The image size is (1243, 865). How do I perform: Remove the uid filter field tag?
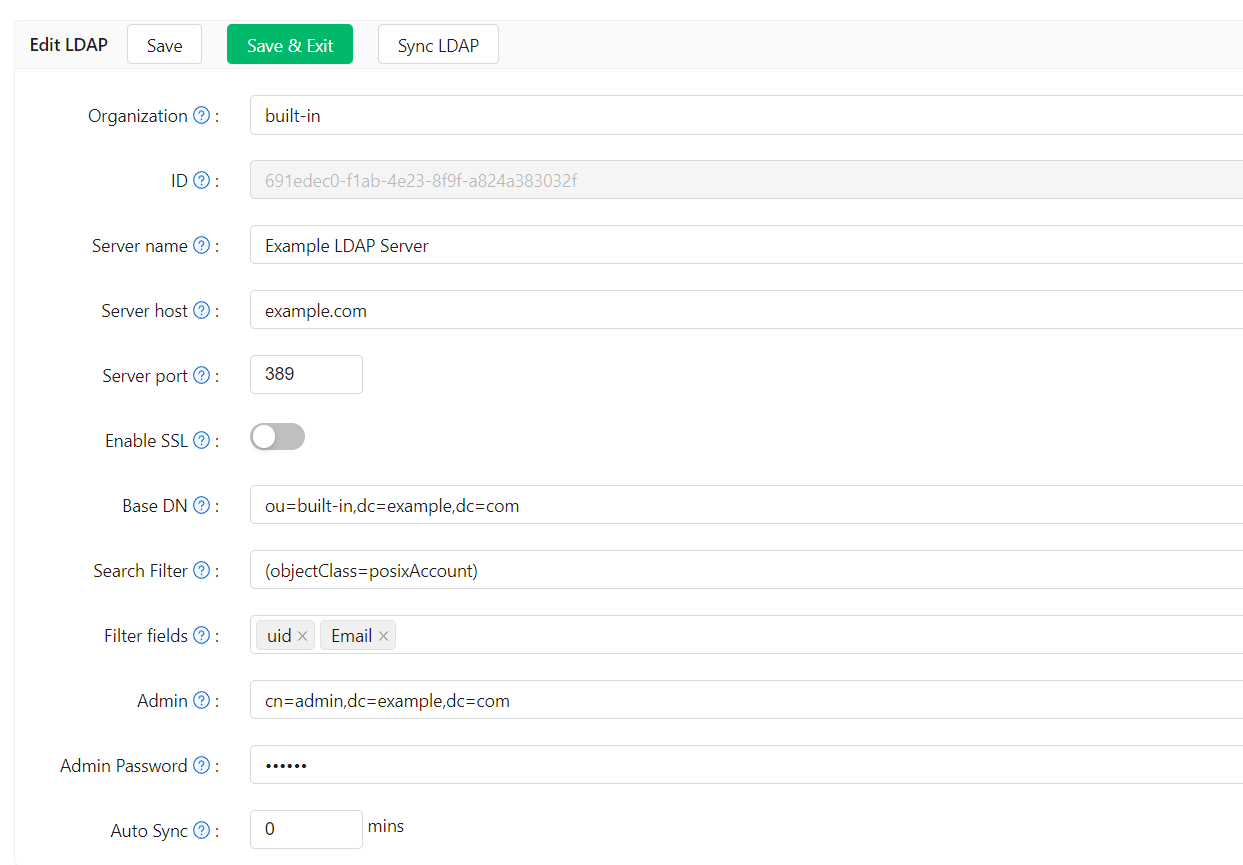(302, 635)
